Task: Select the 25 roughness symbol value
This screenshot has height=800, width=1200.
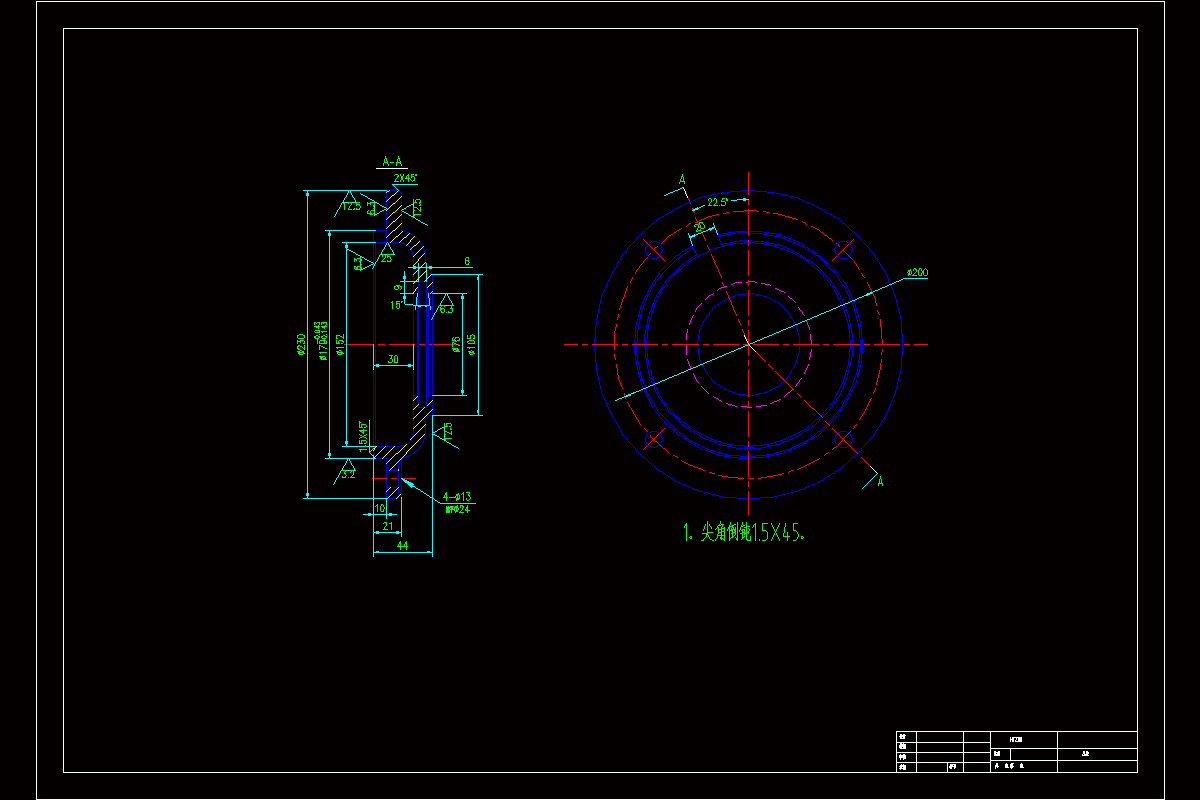Action: pyautogui.click(x=386, y=258)
